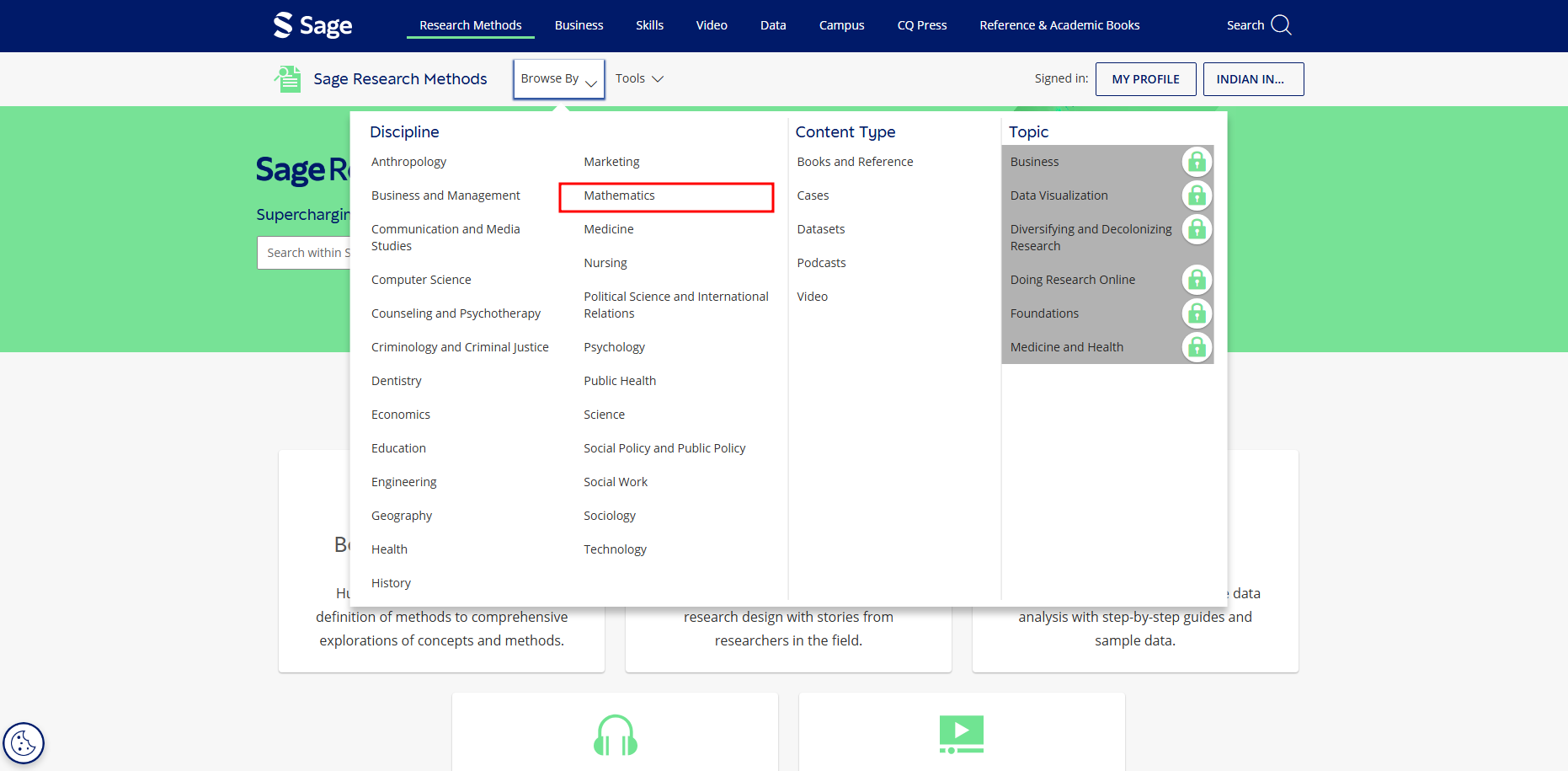Click lock icon beside Doing Research Online
The width and height of the screenshot is (1568, 771).
[1196, 280]
